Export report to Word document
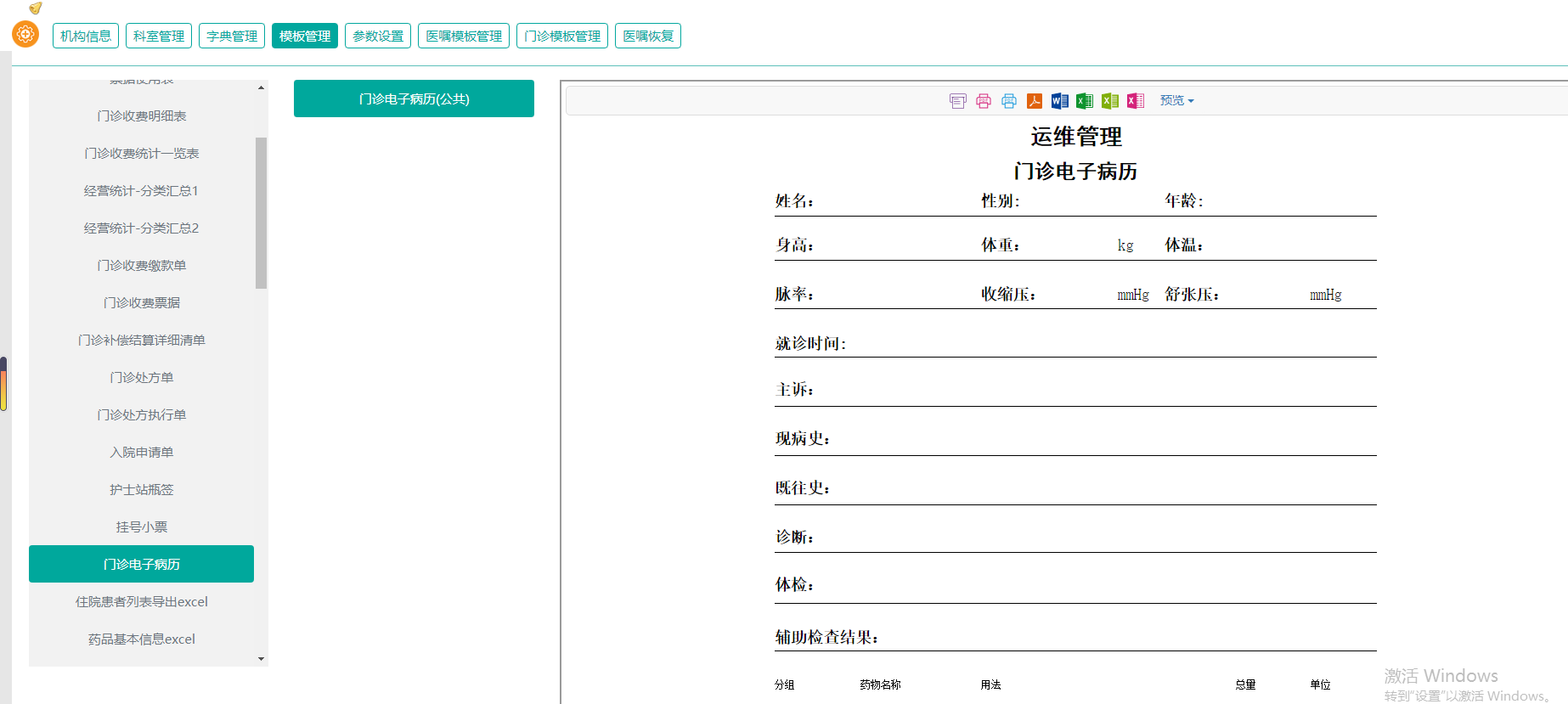Viewport: 1568px width, 704px height. tap(1059, 101)
